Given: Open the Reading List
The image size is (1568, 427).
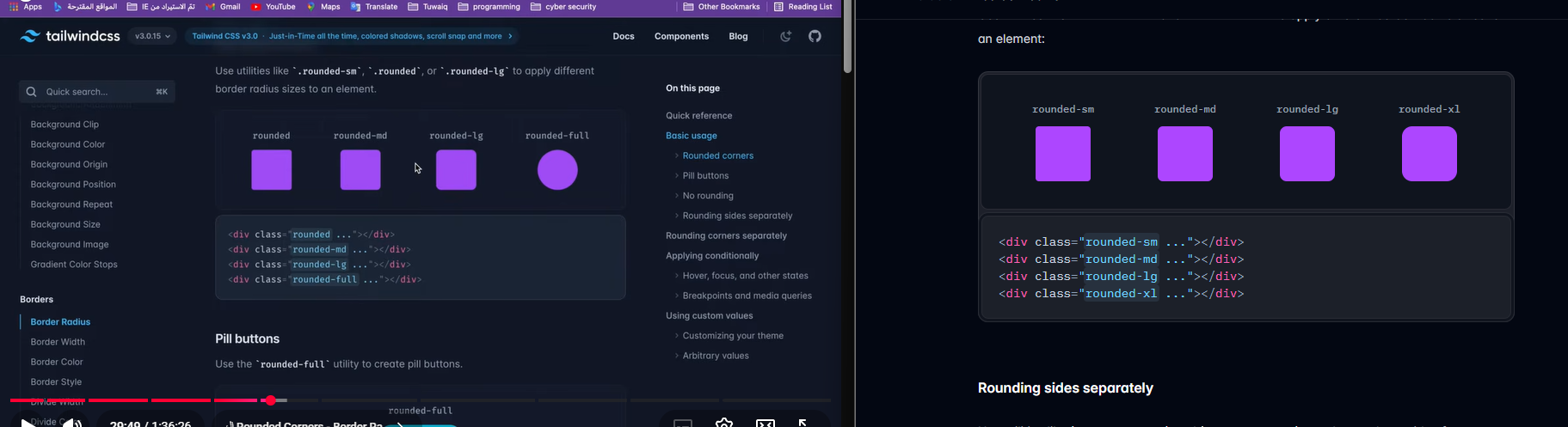Looking at the screenshot, I should point(803,7).
